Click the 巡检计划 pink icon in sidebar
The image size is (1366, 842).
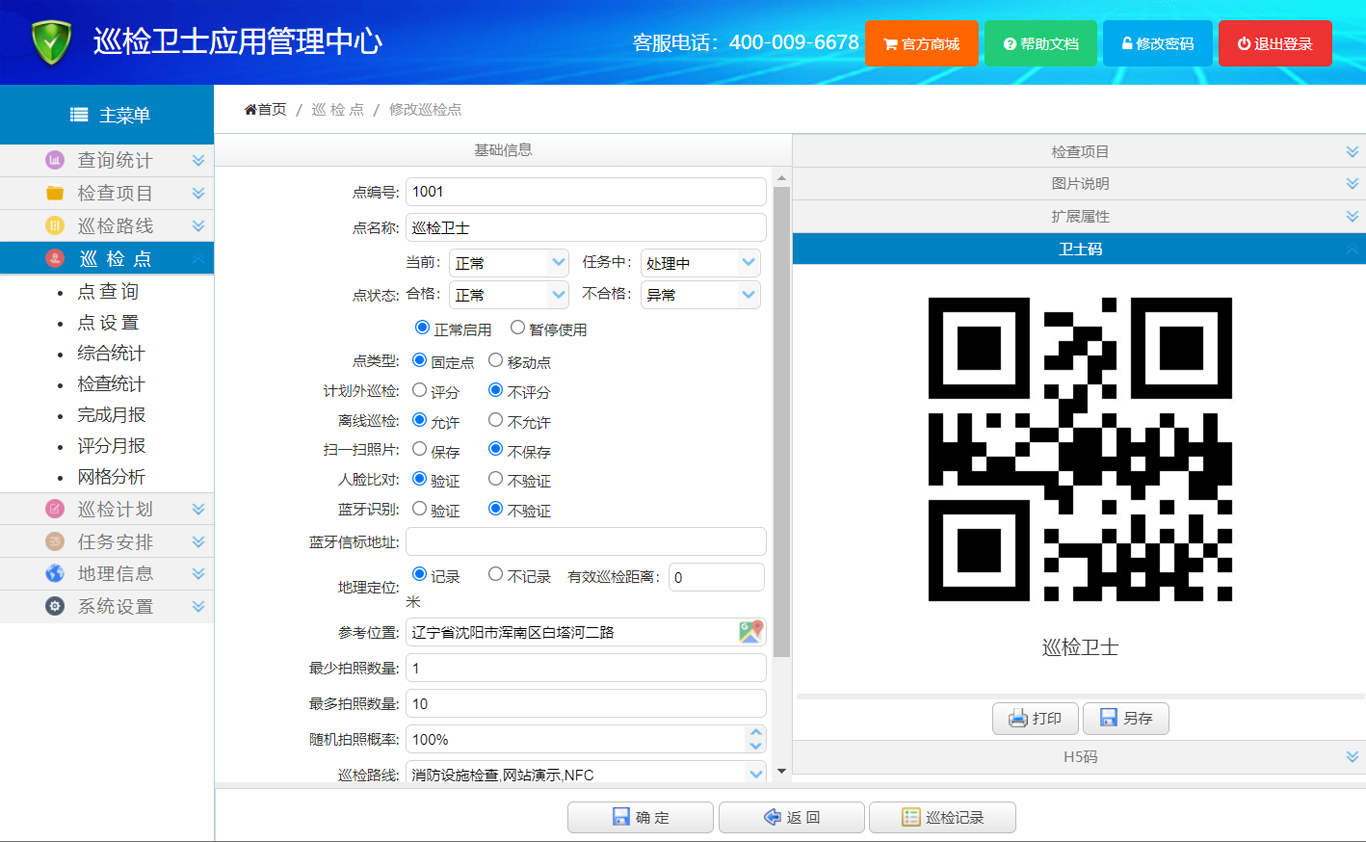[55, 509]
